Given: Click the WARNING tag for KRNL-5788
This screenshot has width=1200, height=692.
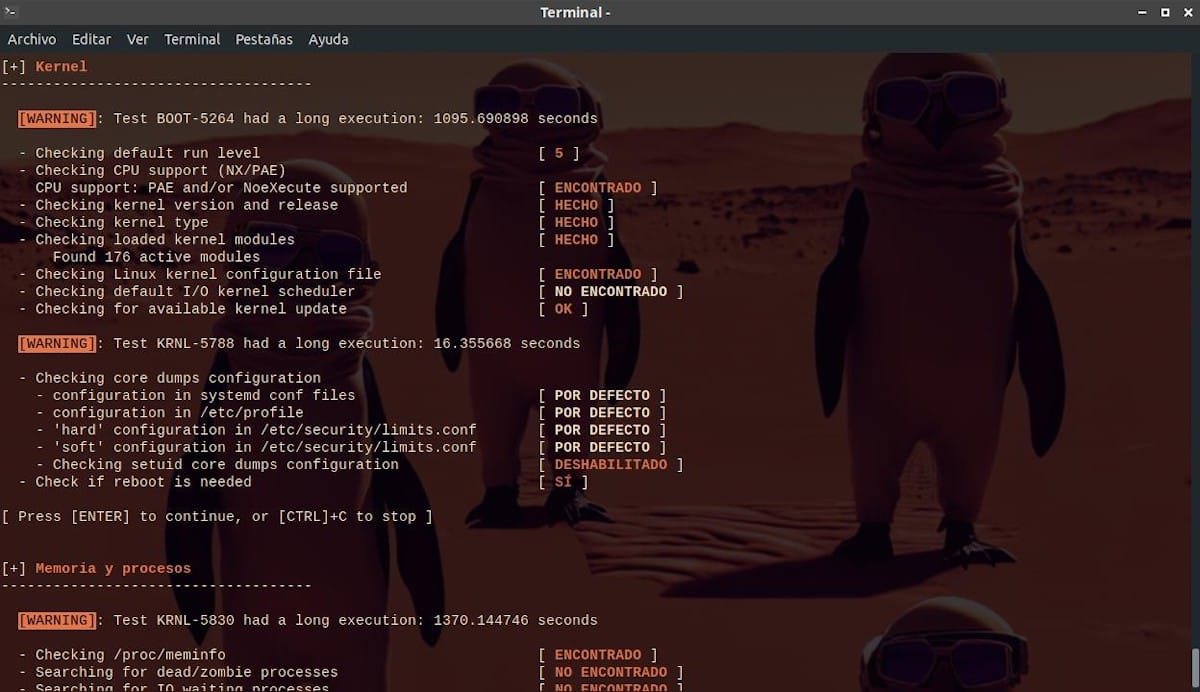Looking at the screenshot, I should point(57,344).
